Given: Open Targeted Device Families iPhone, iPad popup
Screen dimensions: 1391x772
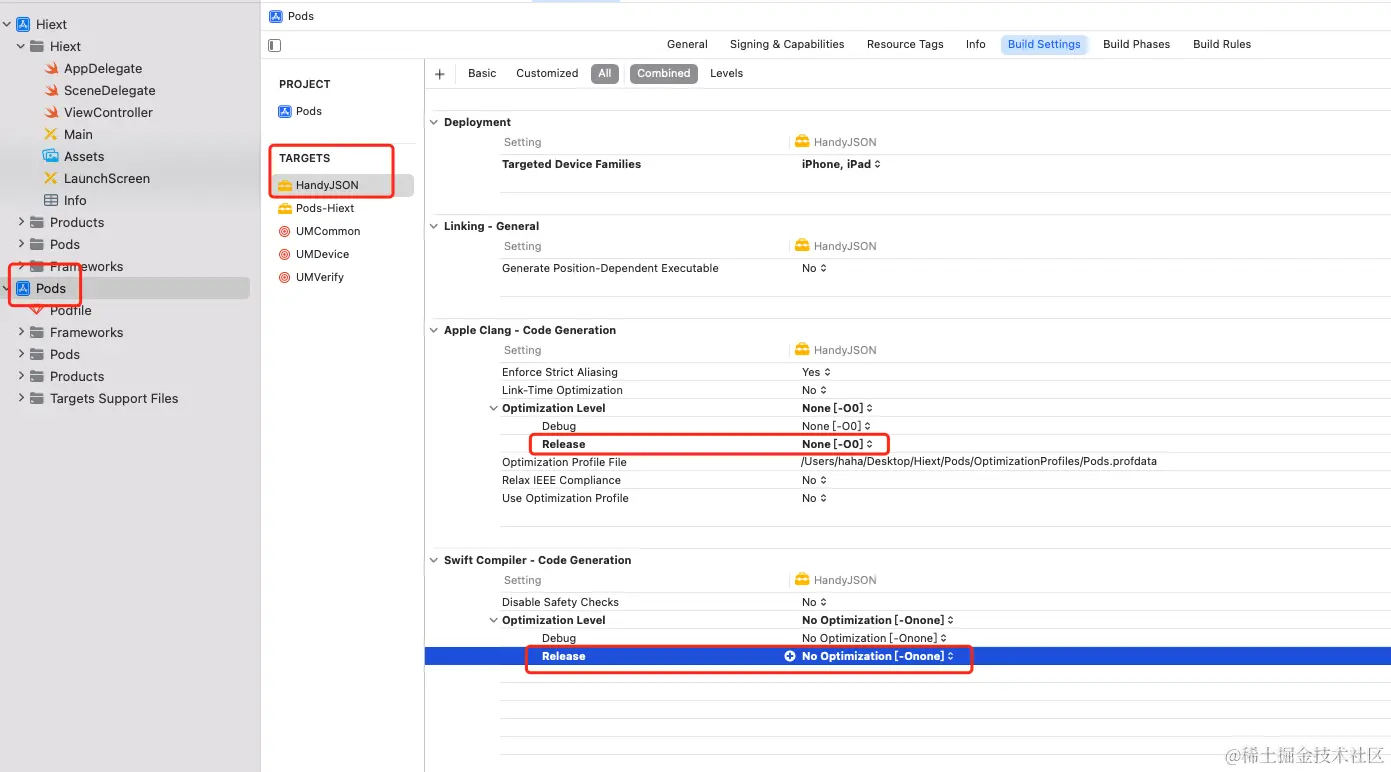Looking at the screenshot, I should click(x=841, y=164).
